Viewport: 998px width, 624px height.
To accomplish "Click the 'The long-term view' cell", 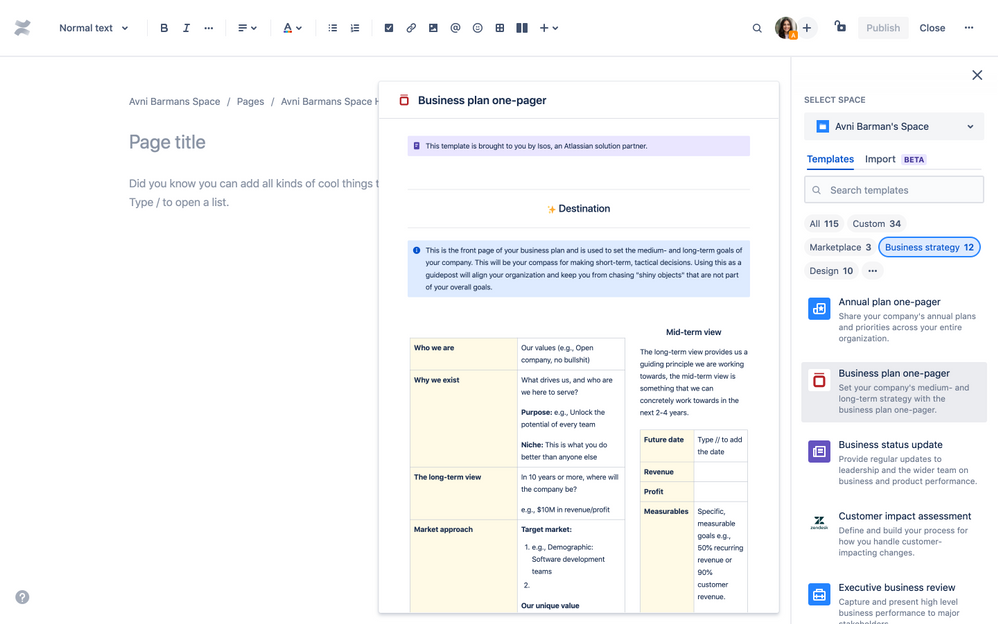I will [463, 493].
